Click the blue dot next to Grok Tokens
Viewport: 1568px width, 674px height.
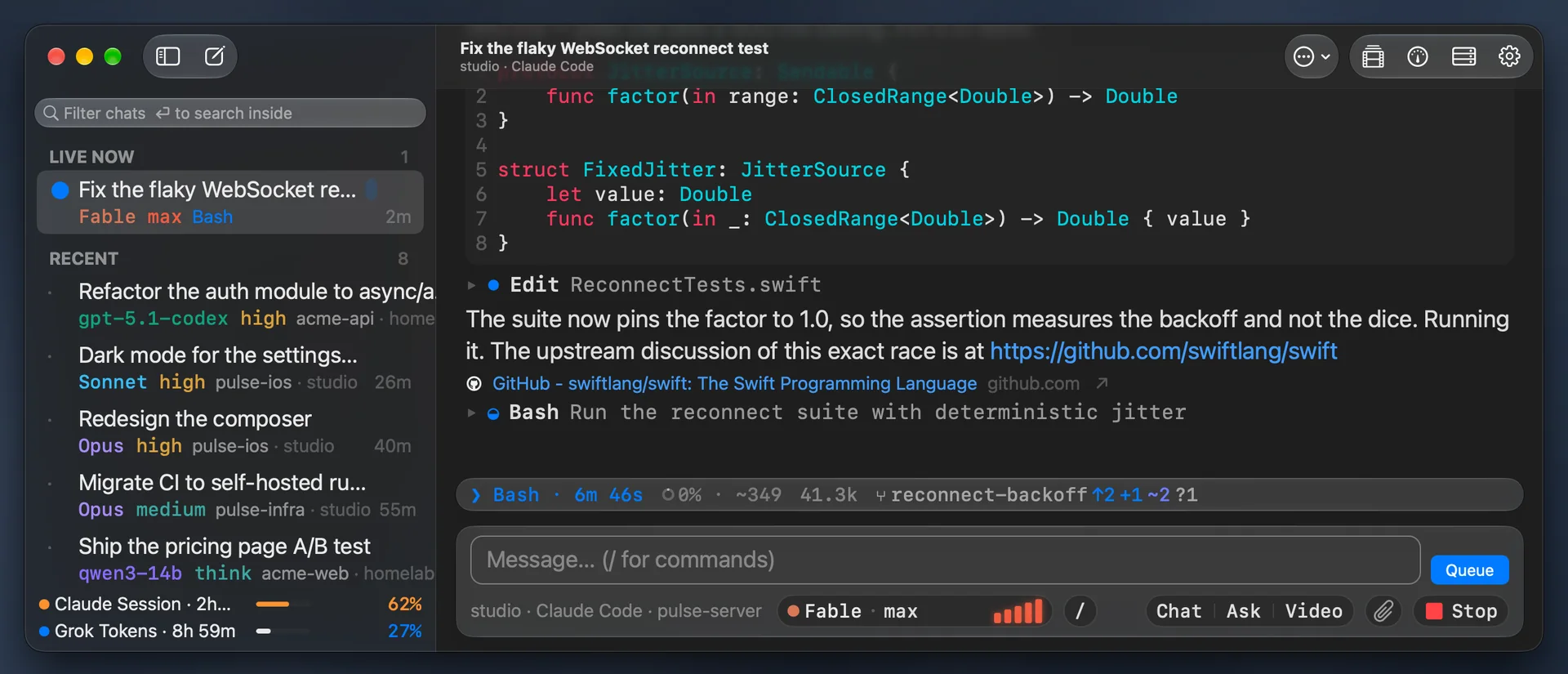pyautogui.click(x=44, y=632)
